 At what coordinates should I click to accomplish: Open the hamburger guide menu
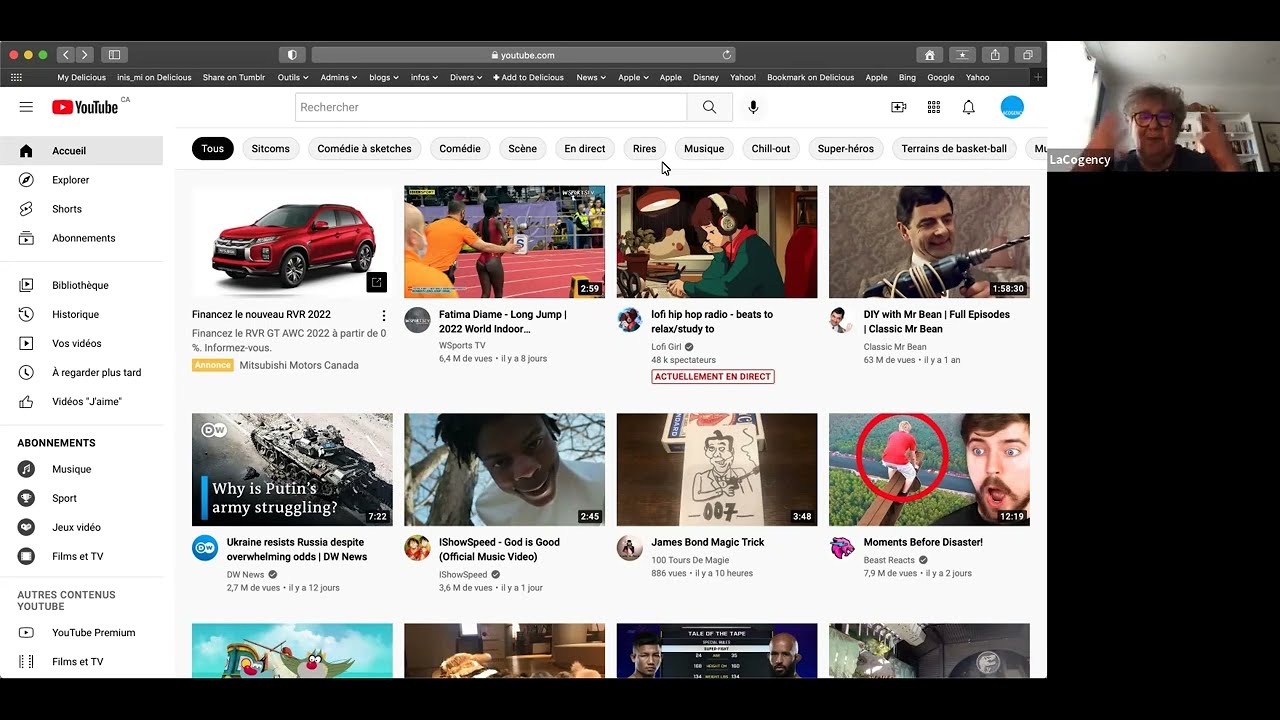click(26, 107)
